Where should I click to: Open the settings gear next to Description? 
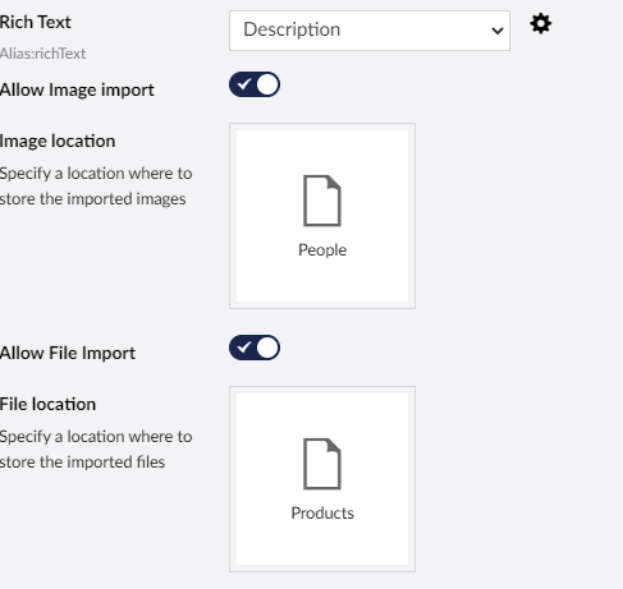click(x=541, y=24)
